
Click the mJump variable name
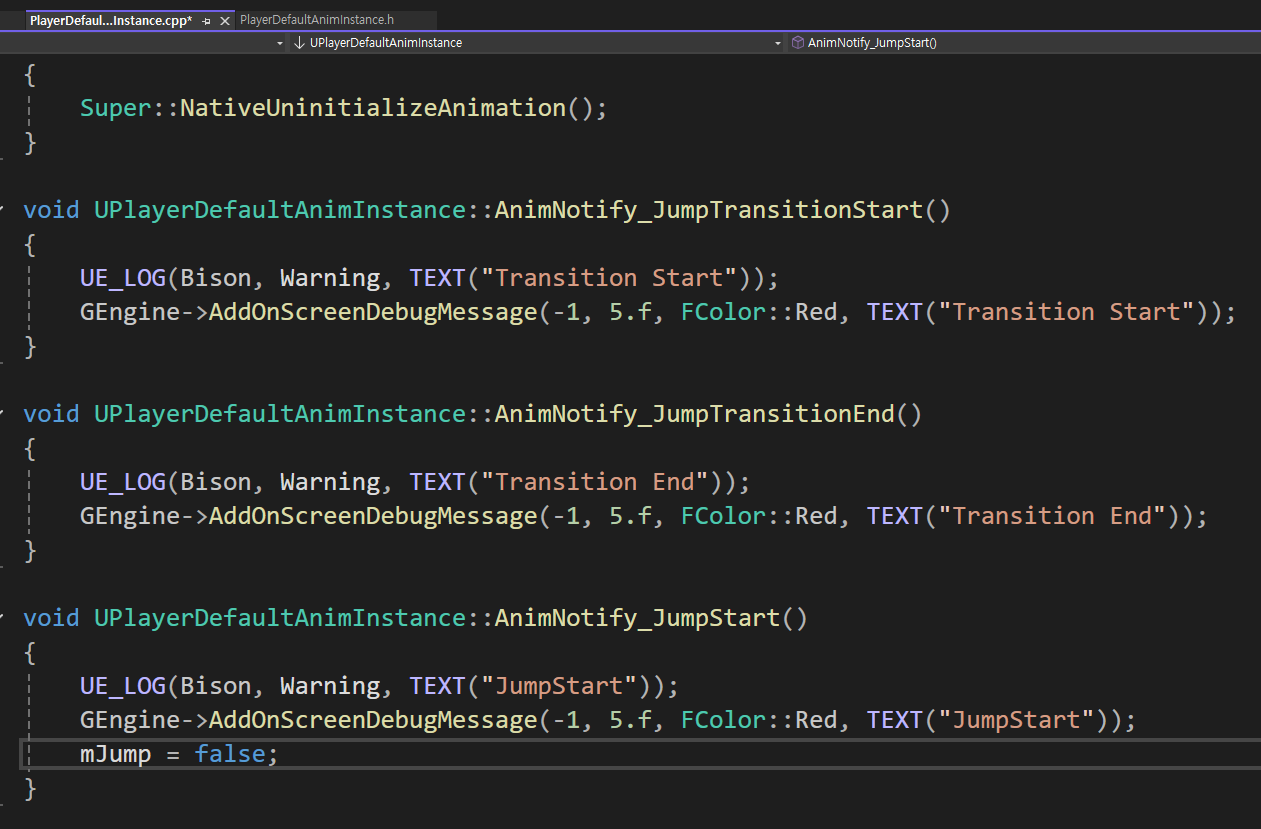[116, 754]
